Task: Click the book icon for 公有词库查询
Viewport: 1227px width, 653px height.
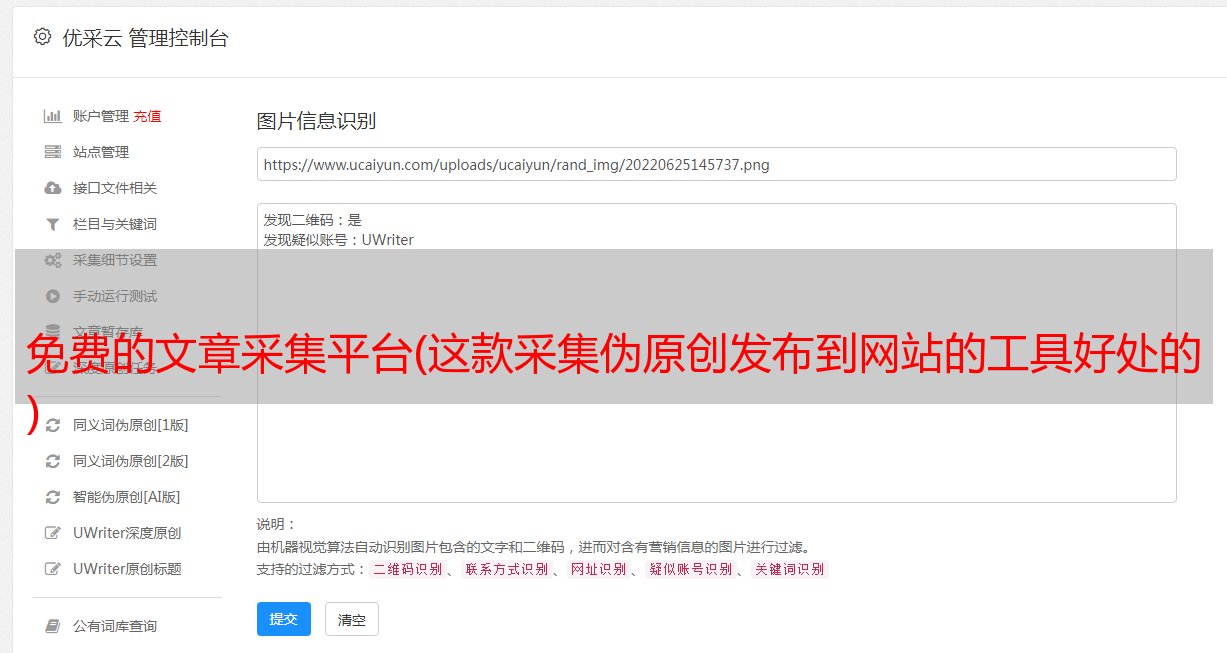Action: pyautogui.click(x=53, y=626)
